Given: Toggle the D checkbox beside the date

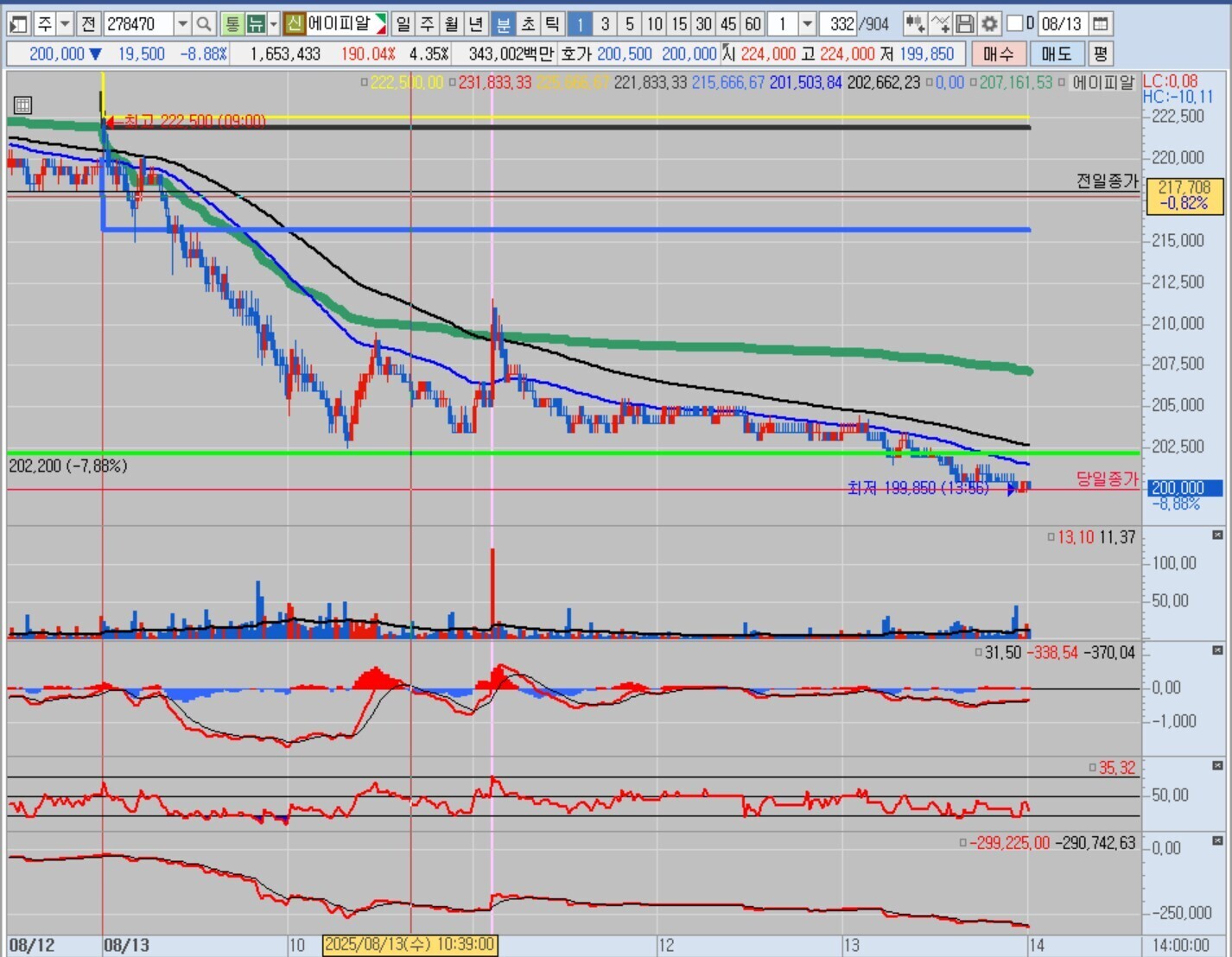Looking at the screenshot, I should (x=1015, y=24).
